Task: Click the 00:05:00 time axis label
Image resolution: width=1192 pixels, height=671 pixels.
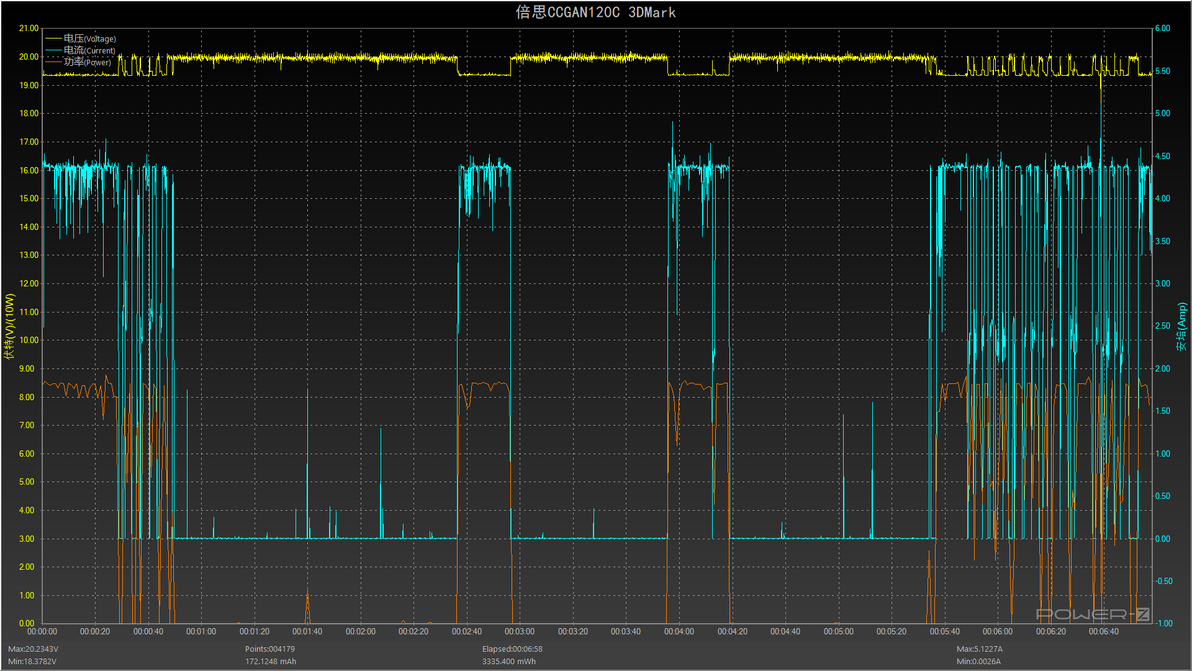Action: 839,631
